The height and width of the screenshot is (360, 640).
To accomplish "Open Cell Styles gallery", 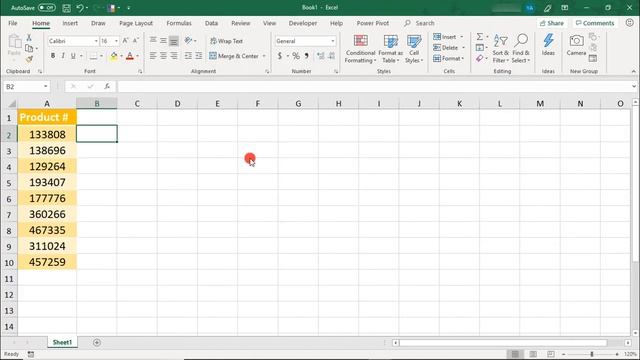I will (414, 49).
